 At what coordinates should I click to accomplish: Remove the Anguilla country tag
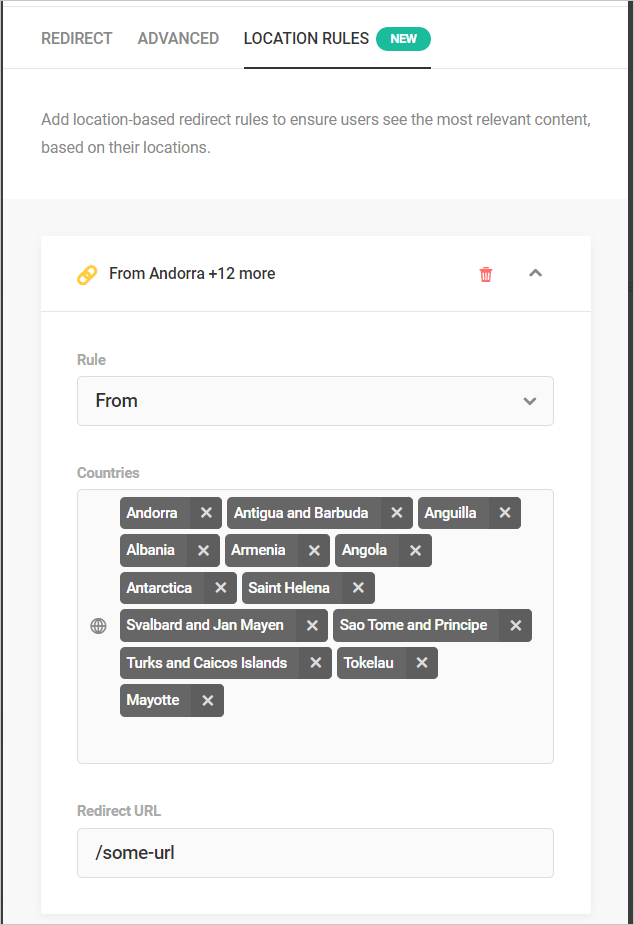[x=505, y=513]
